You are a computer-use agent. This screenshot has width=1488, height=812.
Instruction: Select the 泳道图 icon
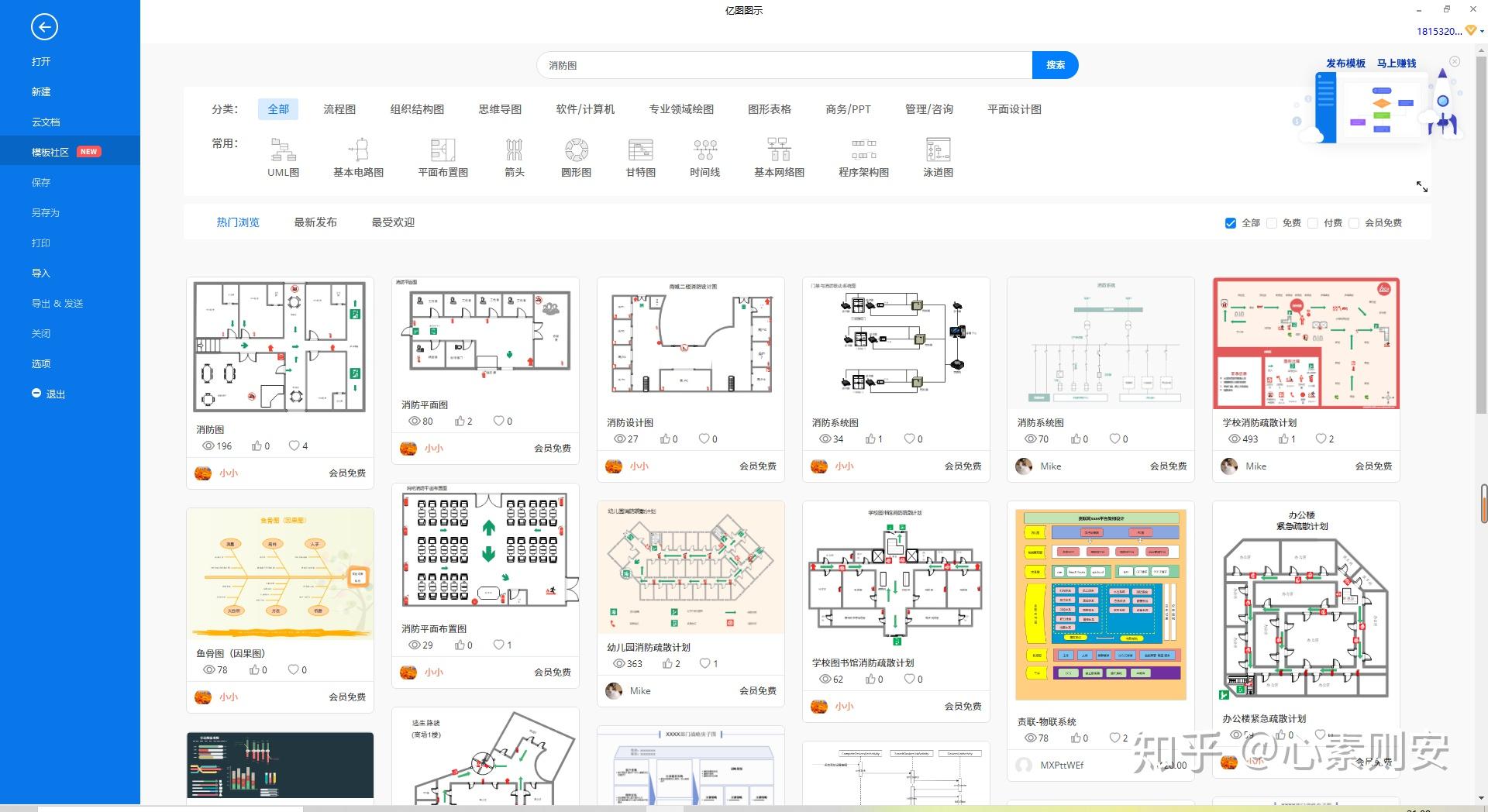938,150
